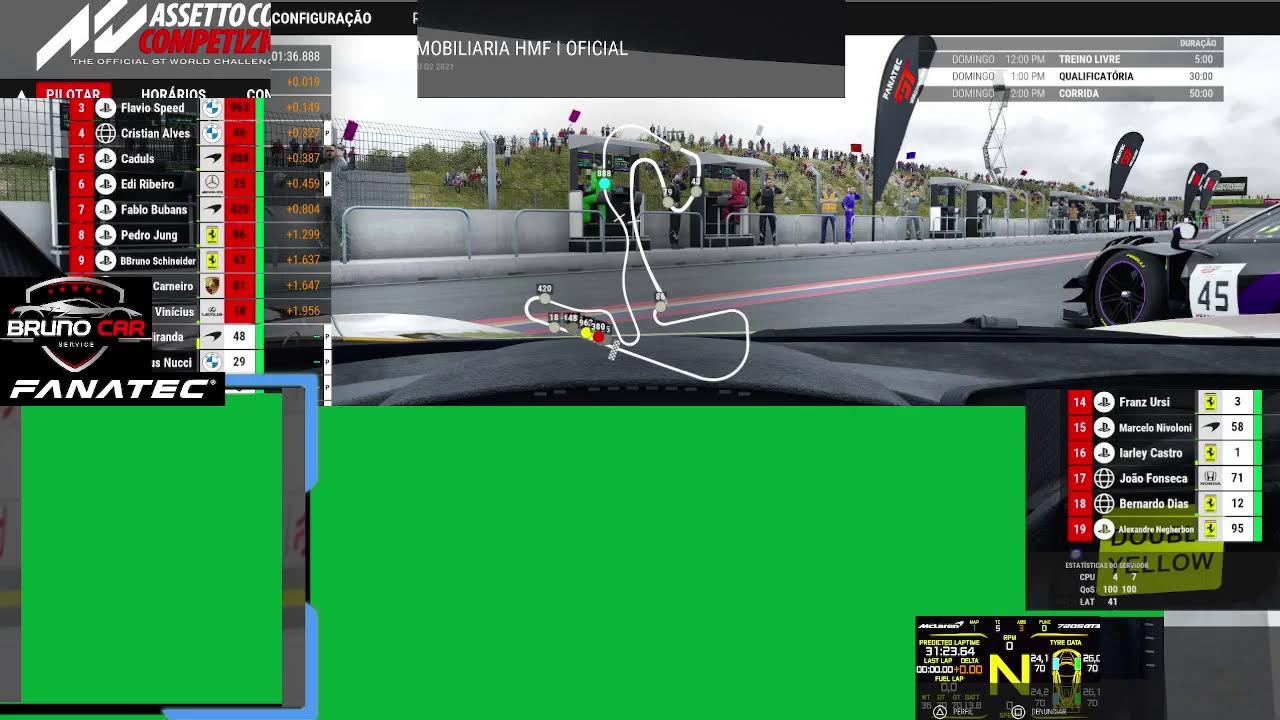Click the ESTATÍSTICAS DO SERVIDOR label

click(1107, 565)
